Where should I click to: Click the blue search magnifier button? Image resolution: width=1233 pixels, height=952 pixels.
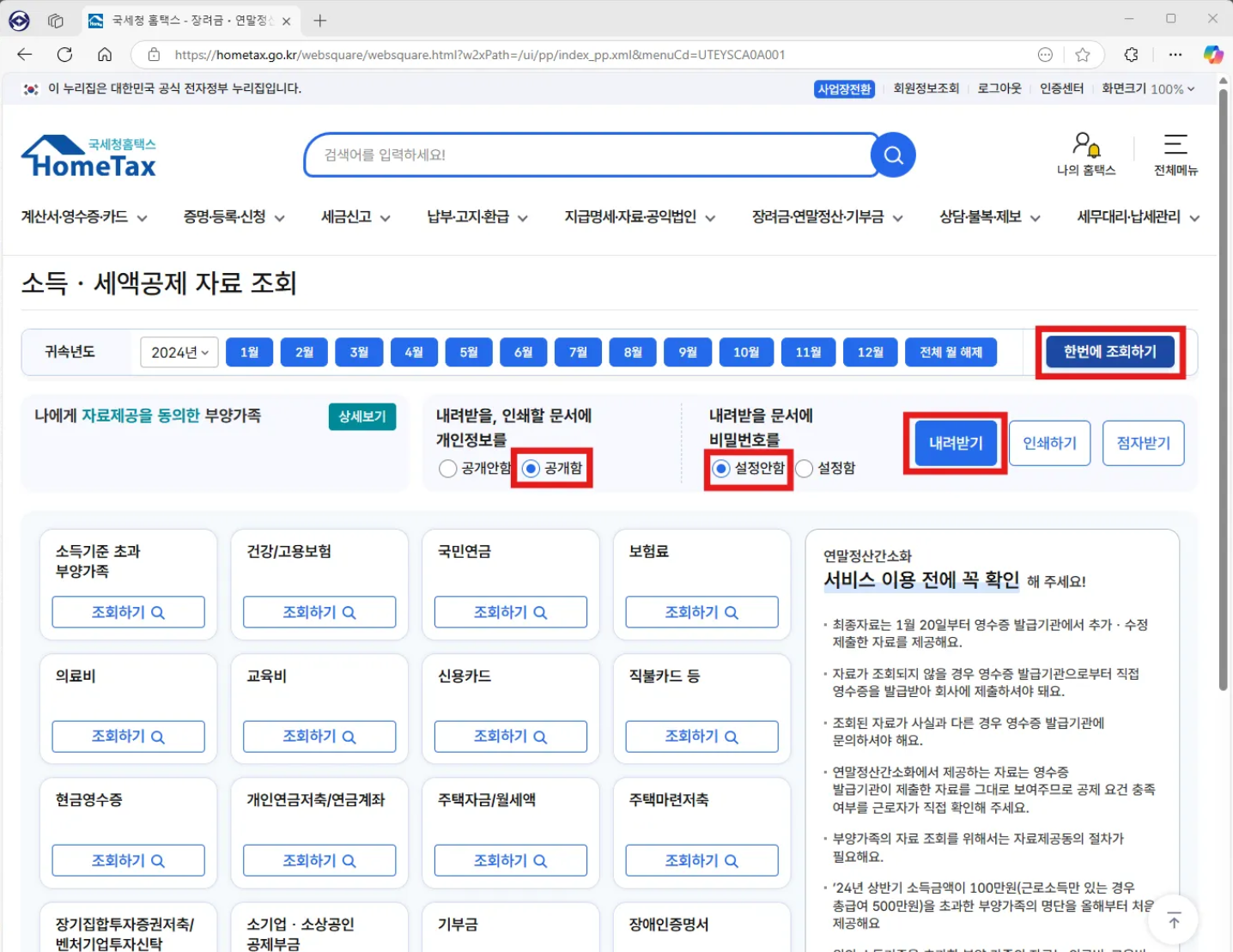pos(893,155)
